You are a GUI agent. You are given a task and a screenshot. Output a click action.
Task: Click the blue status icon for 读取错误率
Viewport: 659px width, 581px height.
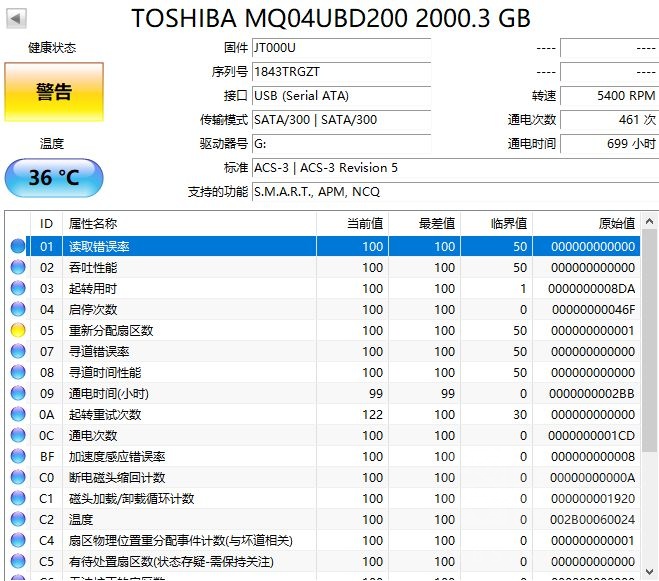click(18, 246)
